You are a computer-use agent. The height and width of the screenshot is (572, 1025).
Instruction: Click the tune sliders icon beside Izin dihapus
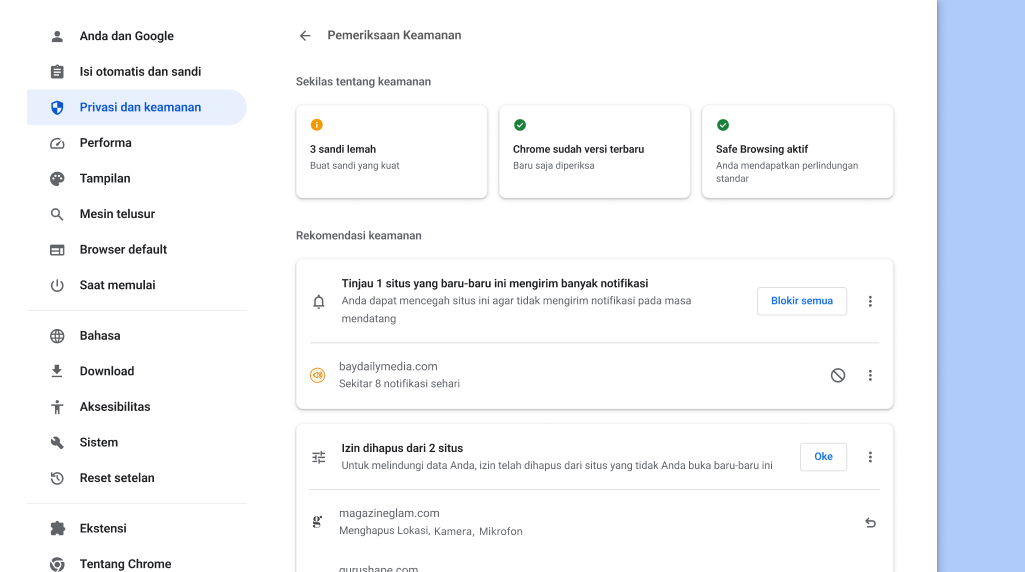tap(318, 457)
